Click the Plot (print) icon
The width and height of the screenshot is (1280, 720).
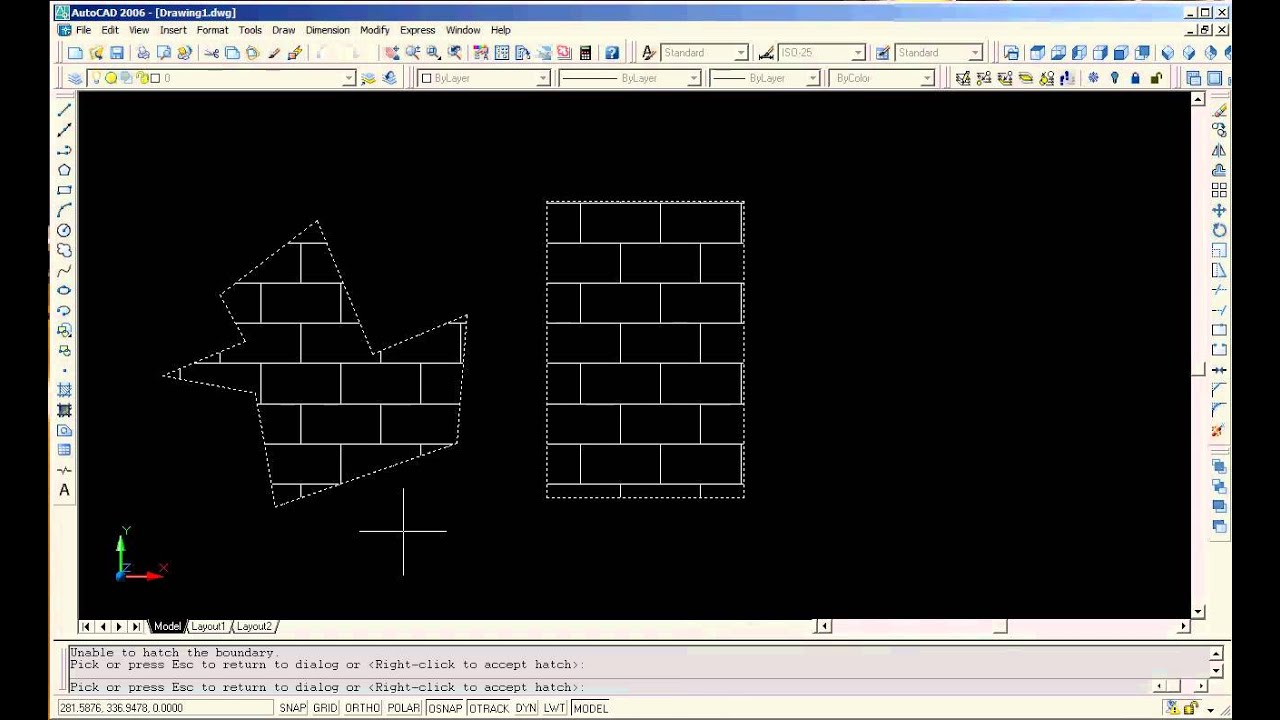click(143, 53)
